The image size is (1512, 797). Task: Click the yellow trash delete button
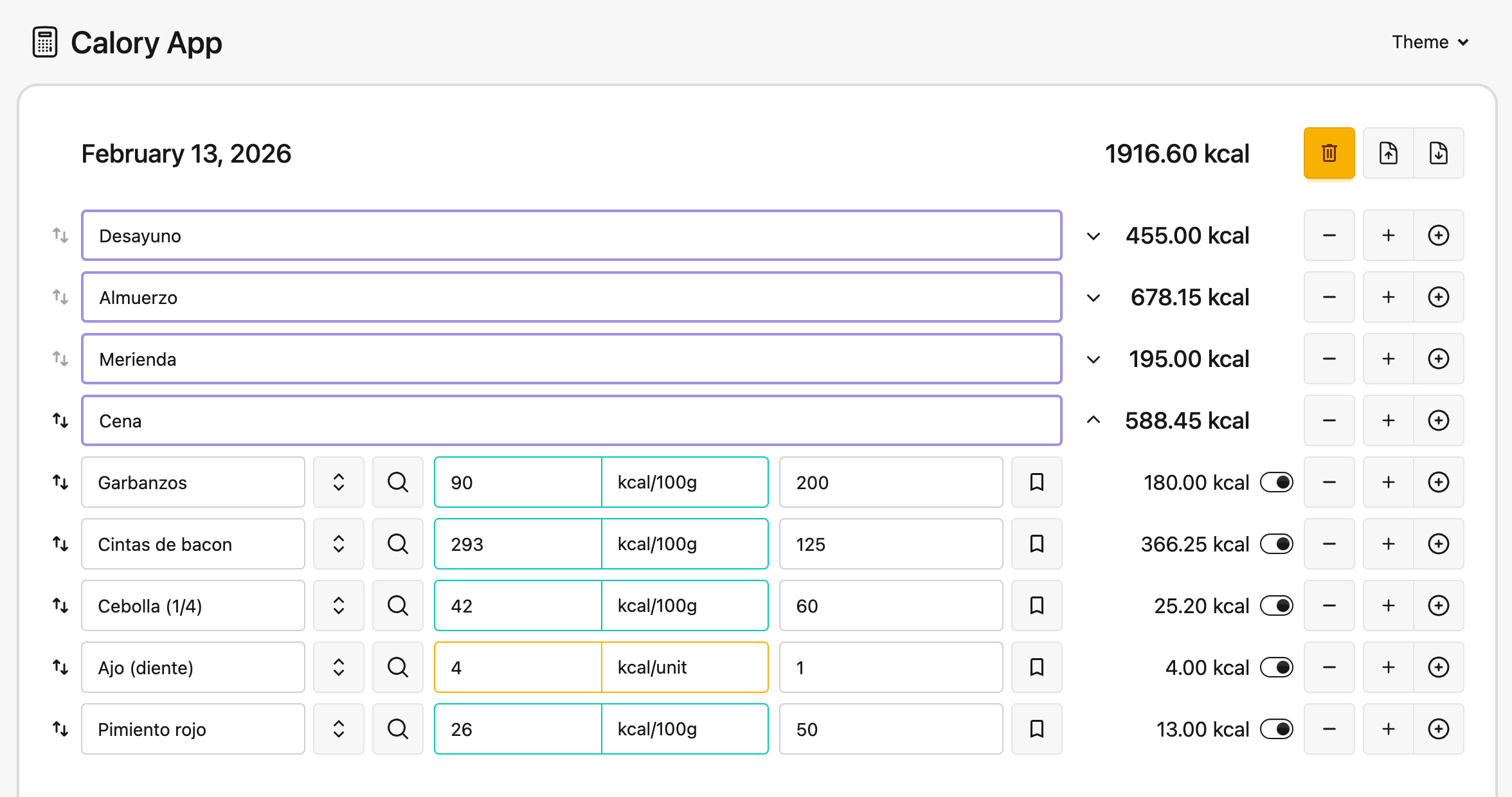point(1329,153)
